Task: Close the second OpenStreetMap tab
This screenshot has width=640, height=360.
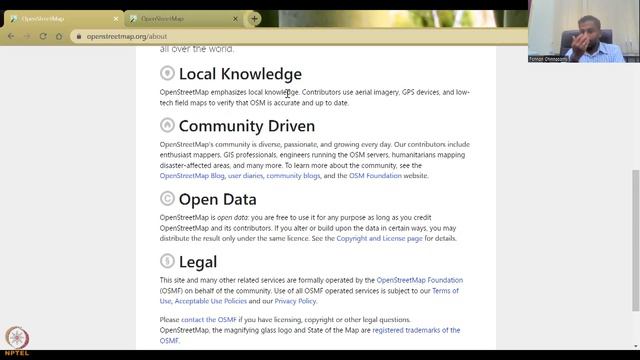Action: point(235,19)
